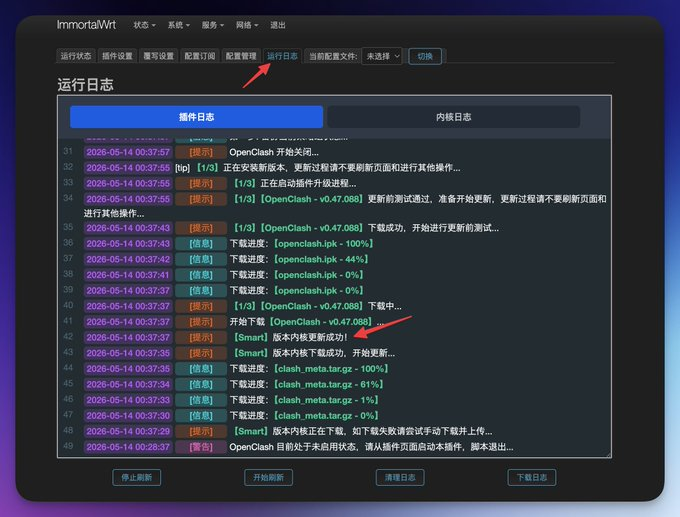The height and width of the screenshot is (517, 680).
Task: Click log line 'clash_meta.tar.gz - 0%'
Action: 304,416
